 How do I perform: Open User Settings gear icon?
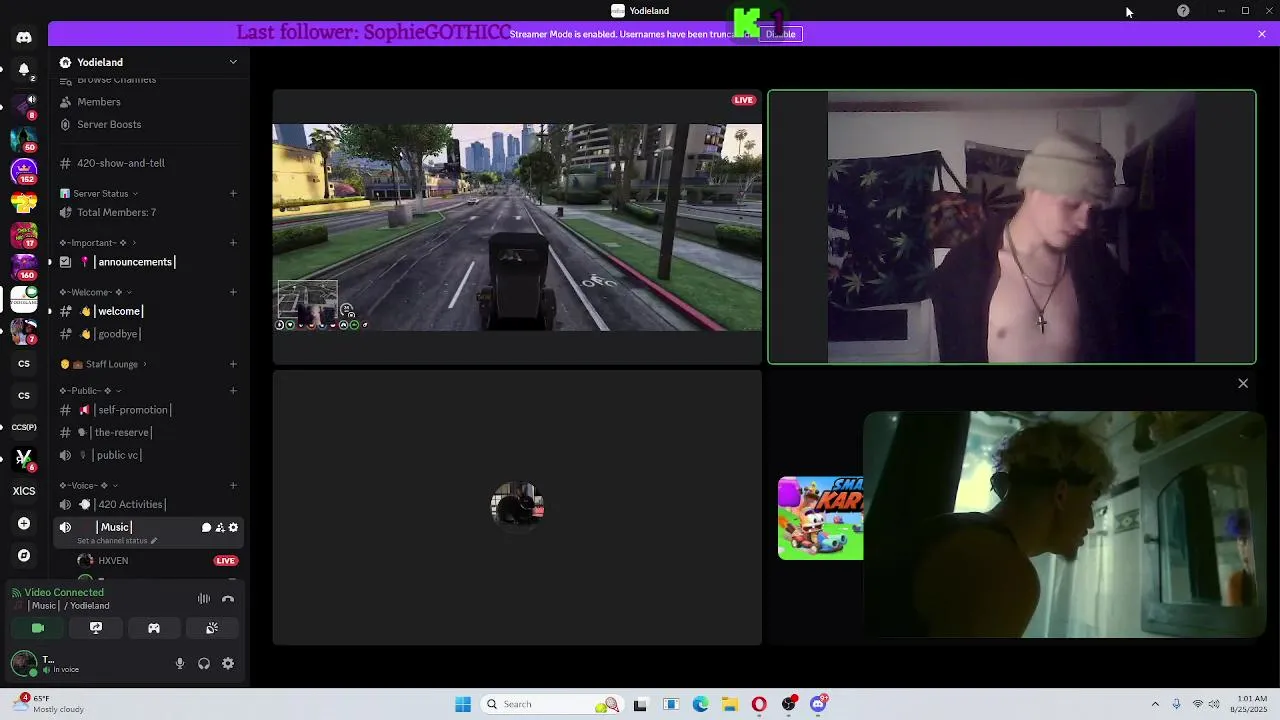click(228, 663)
